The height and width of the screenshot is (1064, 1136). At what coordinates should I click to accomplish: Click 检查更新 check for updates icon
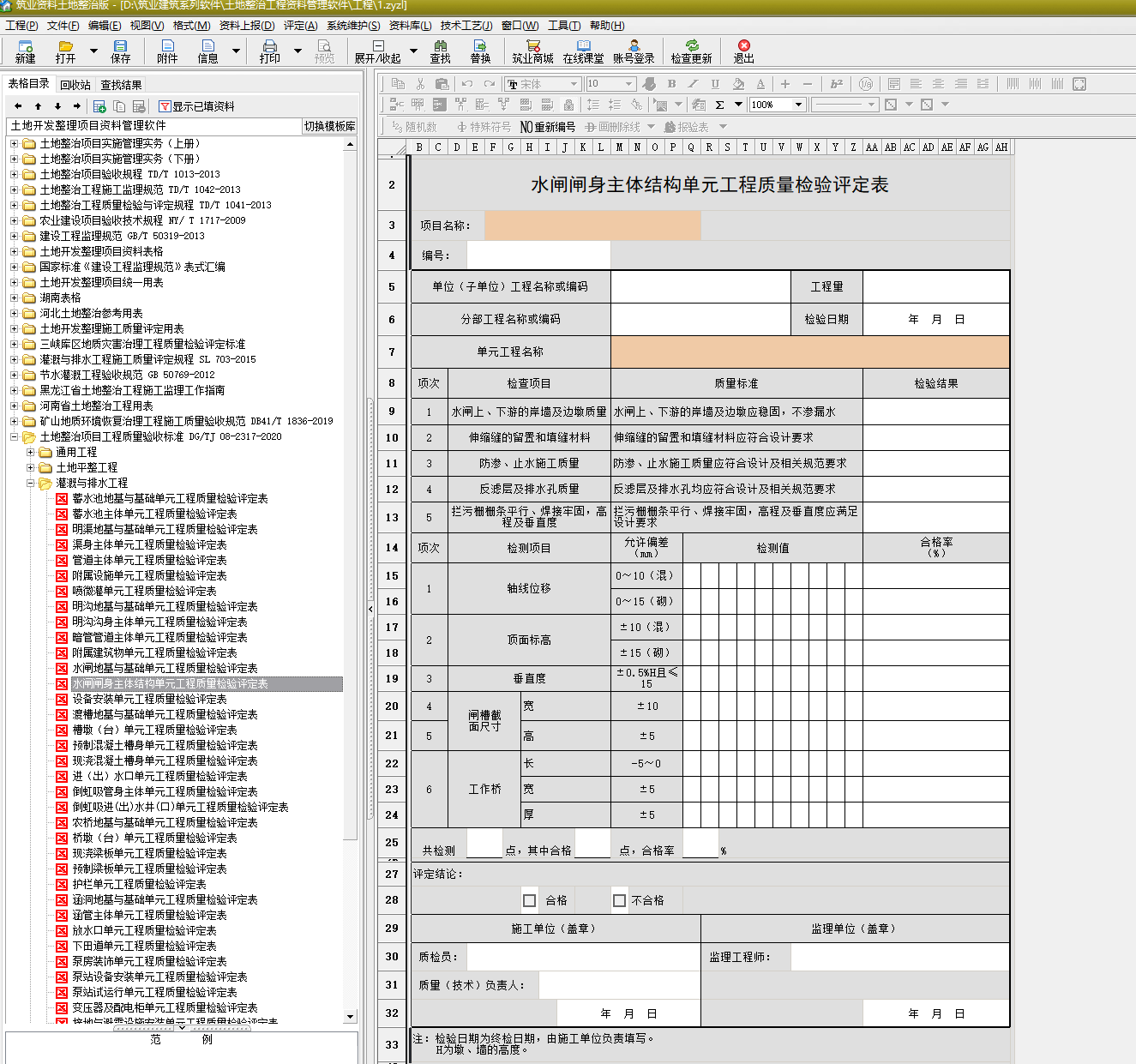pos(691,51)
